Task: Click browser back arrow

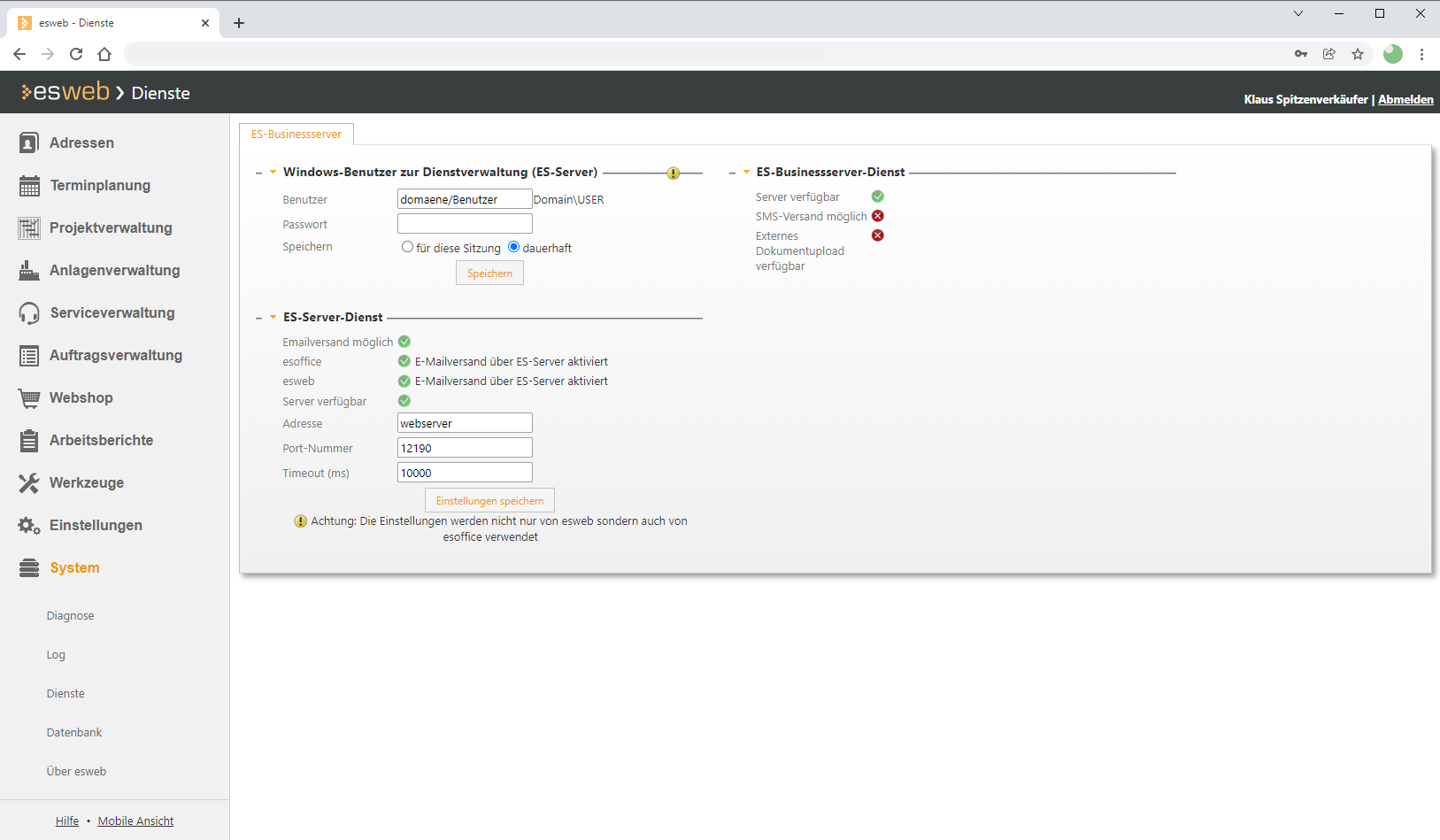Action: click(x=19, y=54)
